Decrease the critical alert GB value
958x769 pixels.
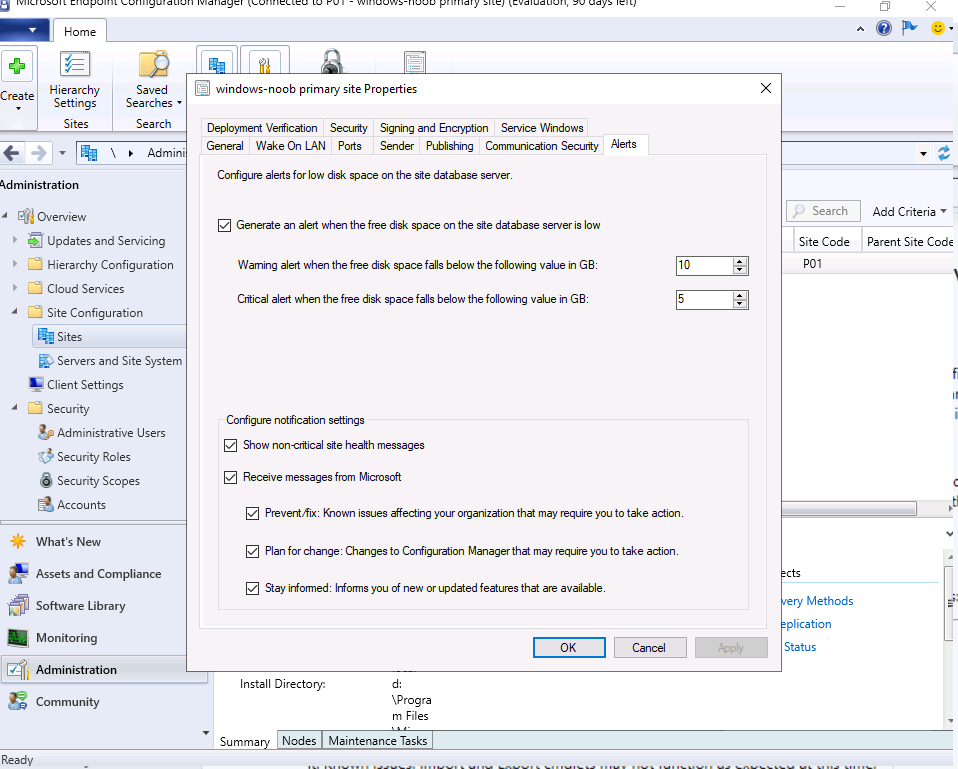pyautogui.click(x=740, y=304)
